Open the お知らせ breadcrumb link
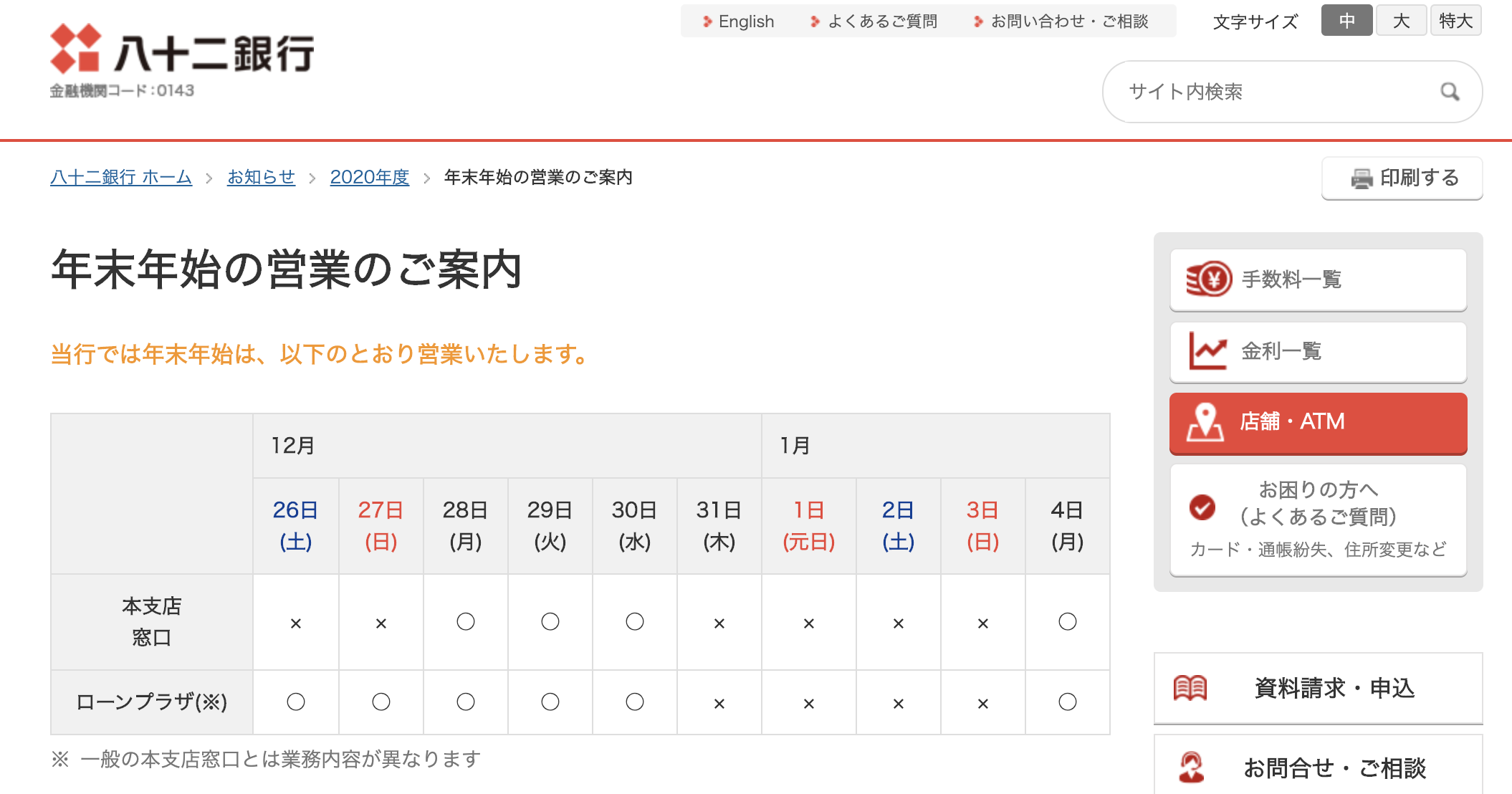The height and width of the screenshot is (794, 1512). click(x=261, y=177)
